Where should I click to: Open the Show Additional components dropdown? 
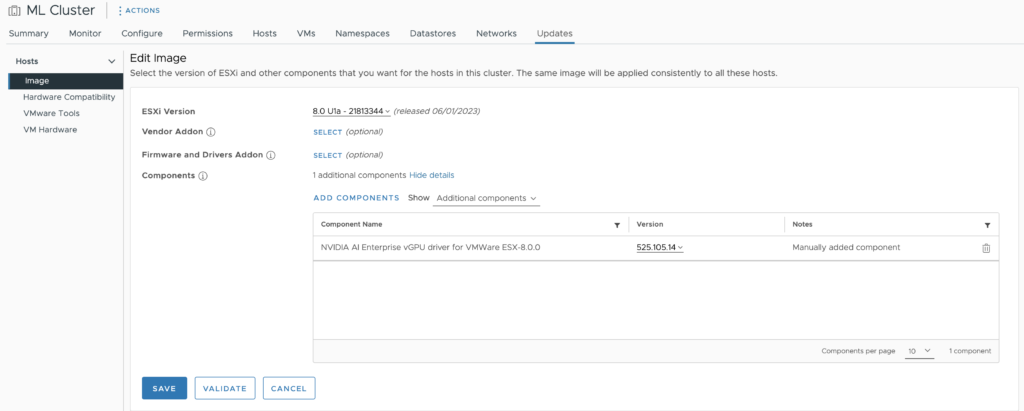tap(486, 198)
